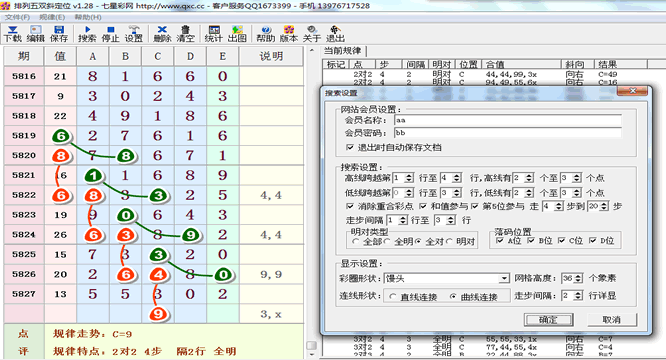The height and width of the screenshot is (360, 666).
Task: Adjust 走步间隔 first spinner showing 1
Action: 397,220
